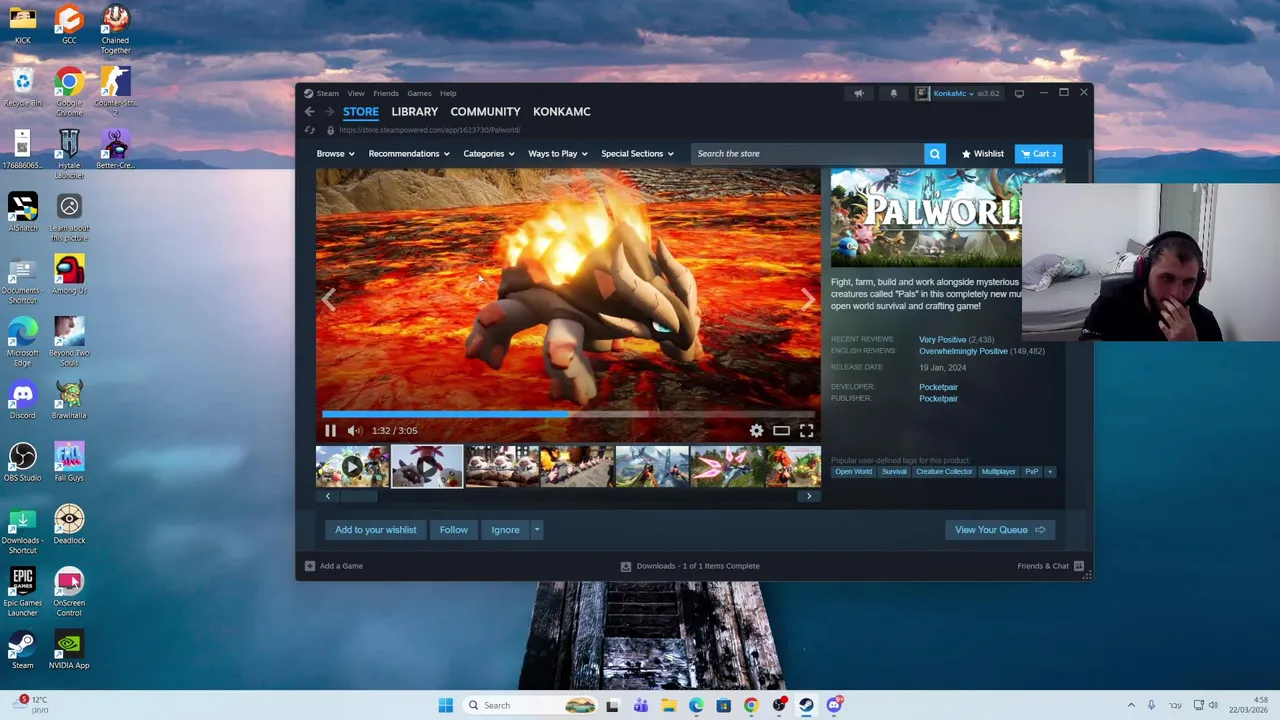This screenshot has width=1280, height=720.
Task: Select the first trailer thumbnail
Action: coord(352,467)
